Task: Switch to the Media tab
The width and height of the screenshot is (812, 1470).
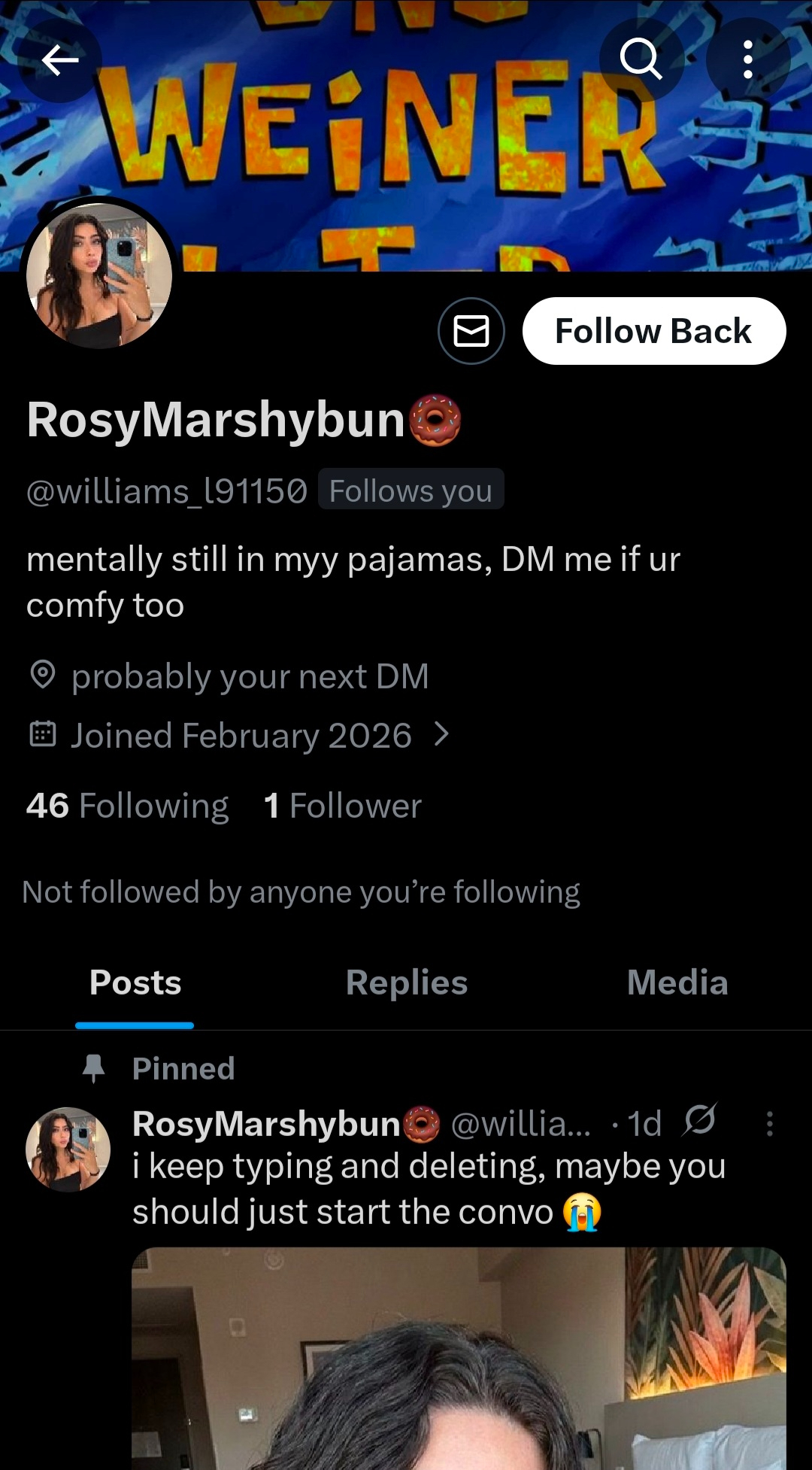Action: coord(677,983)
